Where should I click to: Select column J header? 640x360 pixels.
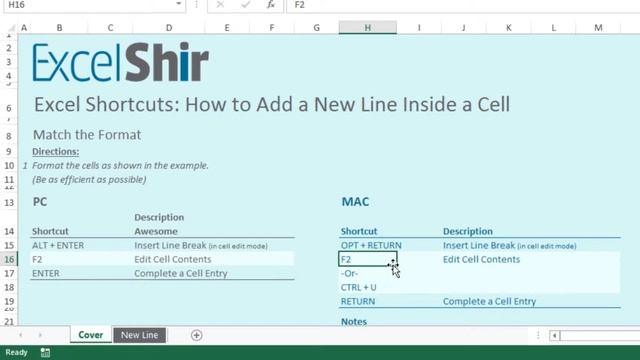coord(463,28)
